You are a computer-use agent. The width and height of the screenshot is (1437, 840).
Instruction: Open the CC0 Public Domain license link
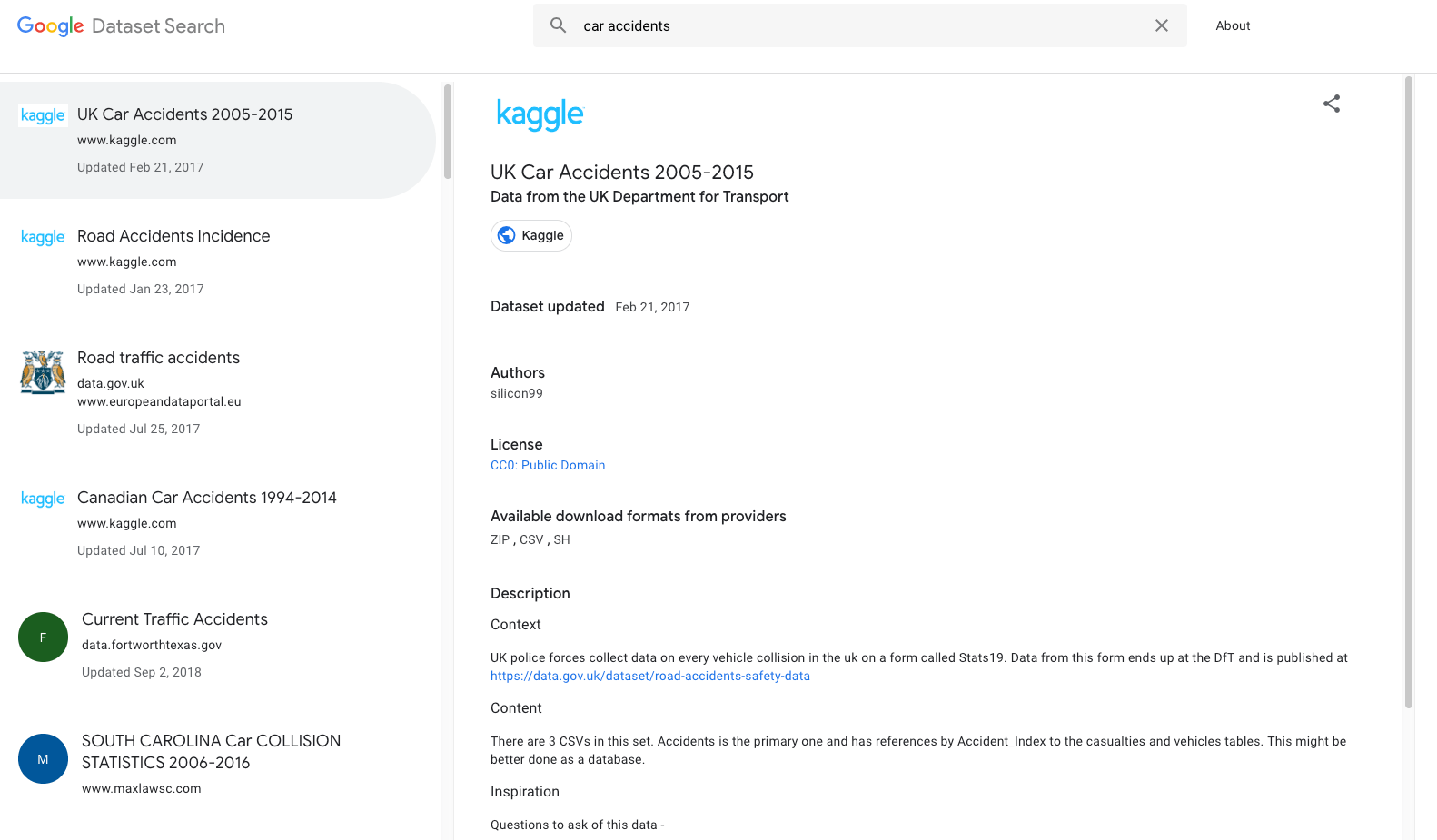tap(547, 464)
